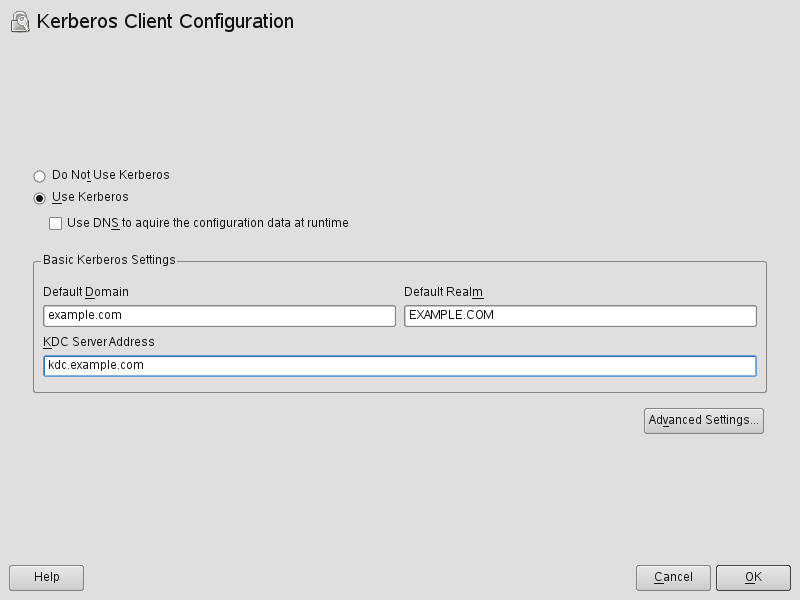Open Advanced Settings
This screenshot has width=800, height=600.
(703, 420)
